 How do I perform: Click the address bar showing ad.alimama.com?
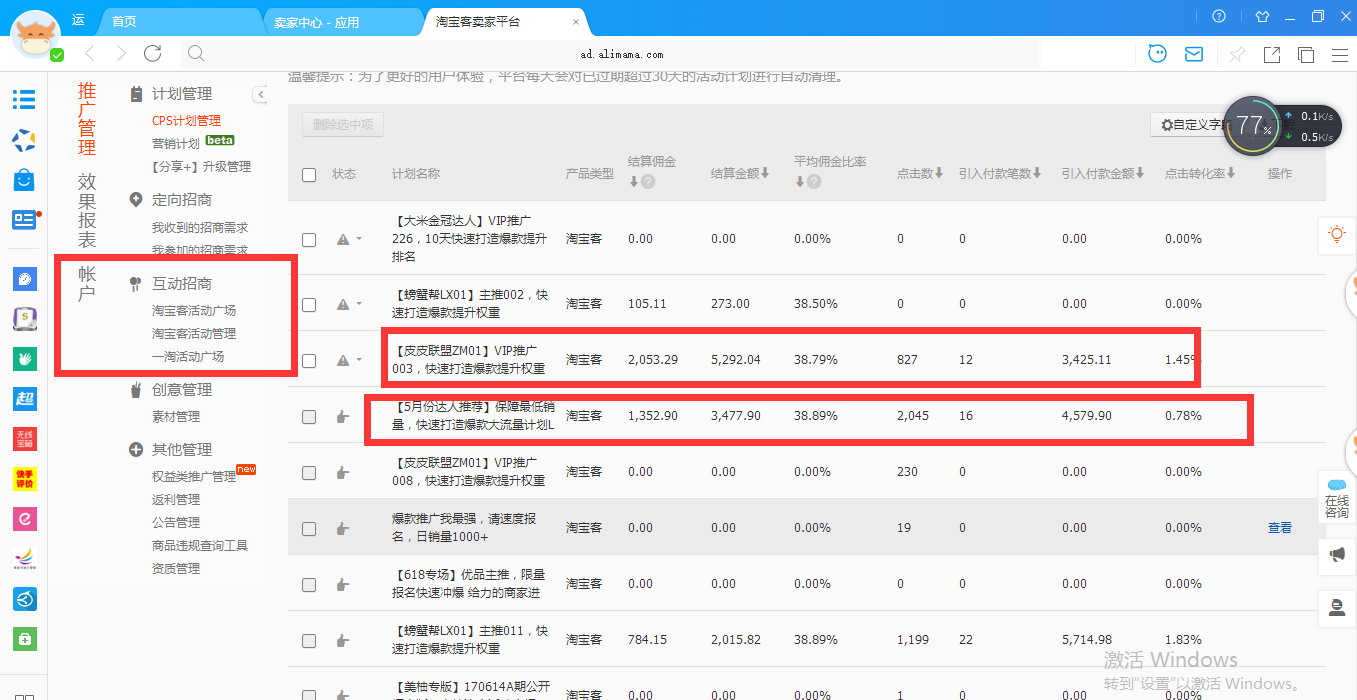click(x=620, y=54)
